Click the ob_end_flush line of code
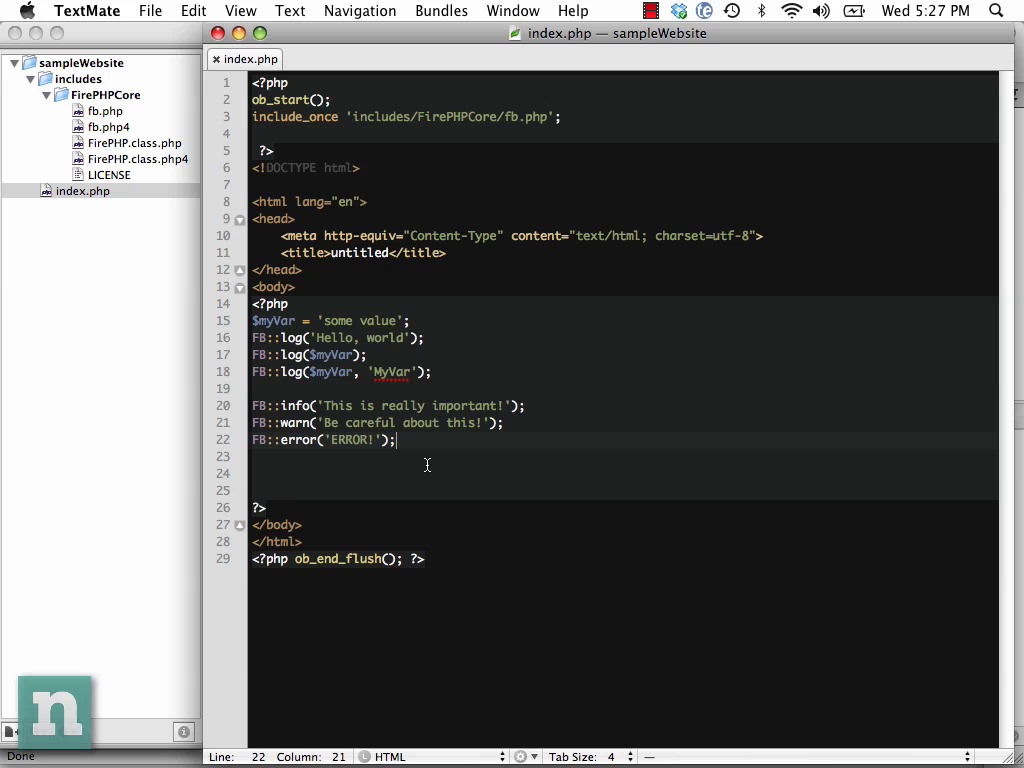The height and width of the screenshot is (768, 1024). coord(338,558)
